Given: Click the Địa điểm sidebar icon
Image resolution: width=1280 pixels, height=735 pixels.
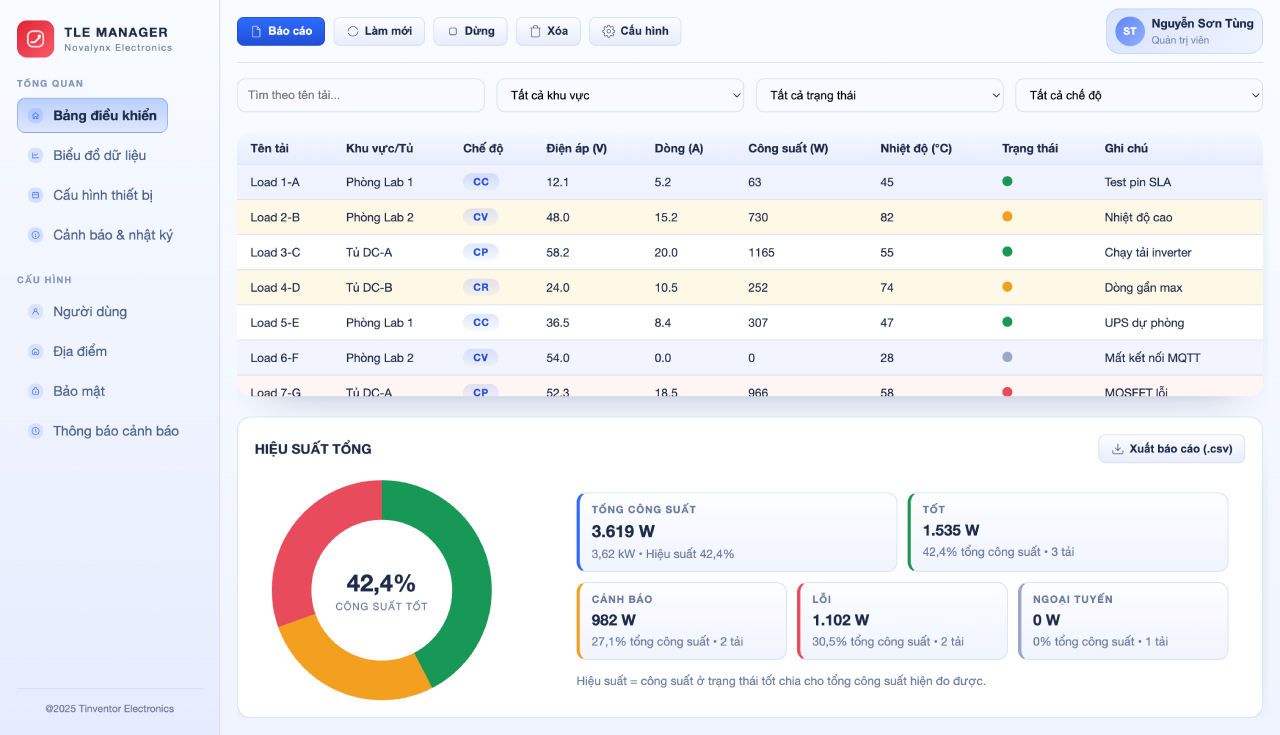Looking at the screenshot, I should point(36,352).
